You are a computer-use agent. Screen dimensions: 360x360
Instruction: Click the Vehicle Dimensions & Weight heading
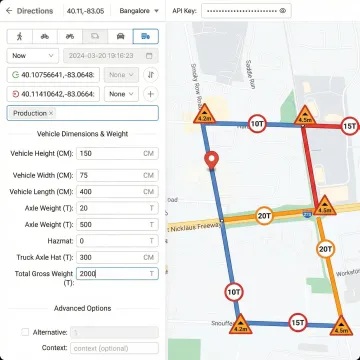pyautogui.click(x=82, y=134)
